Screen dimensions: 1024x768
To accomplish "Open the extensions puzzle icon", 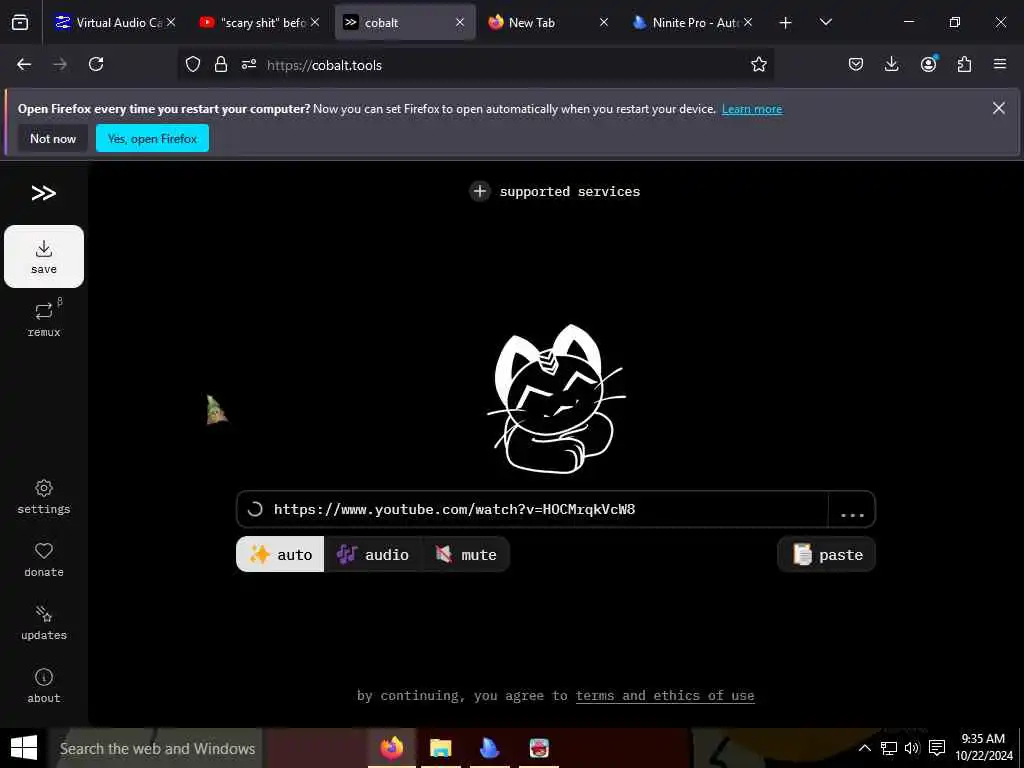I will tap(964, 64).
